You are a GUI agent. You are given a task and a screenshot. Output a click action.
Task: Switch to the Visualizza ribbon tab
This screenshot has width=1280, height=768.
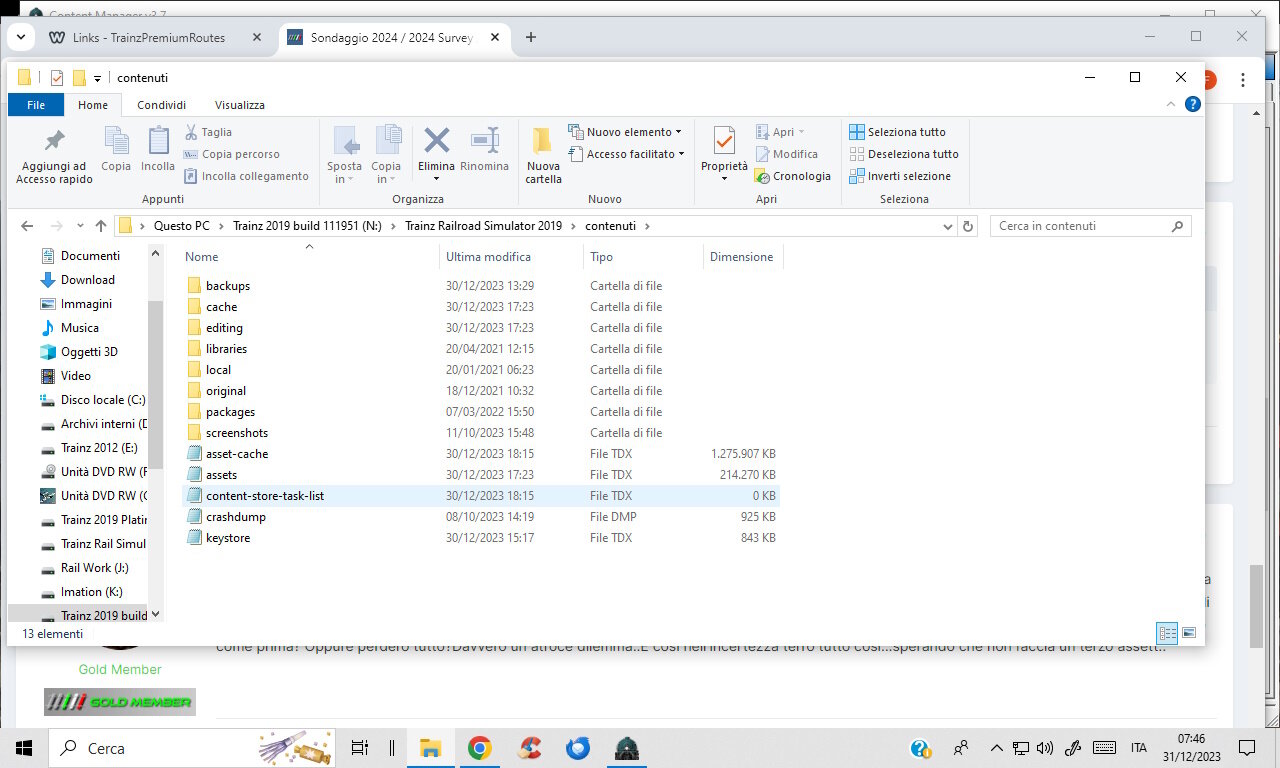(x=240, y=104)
